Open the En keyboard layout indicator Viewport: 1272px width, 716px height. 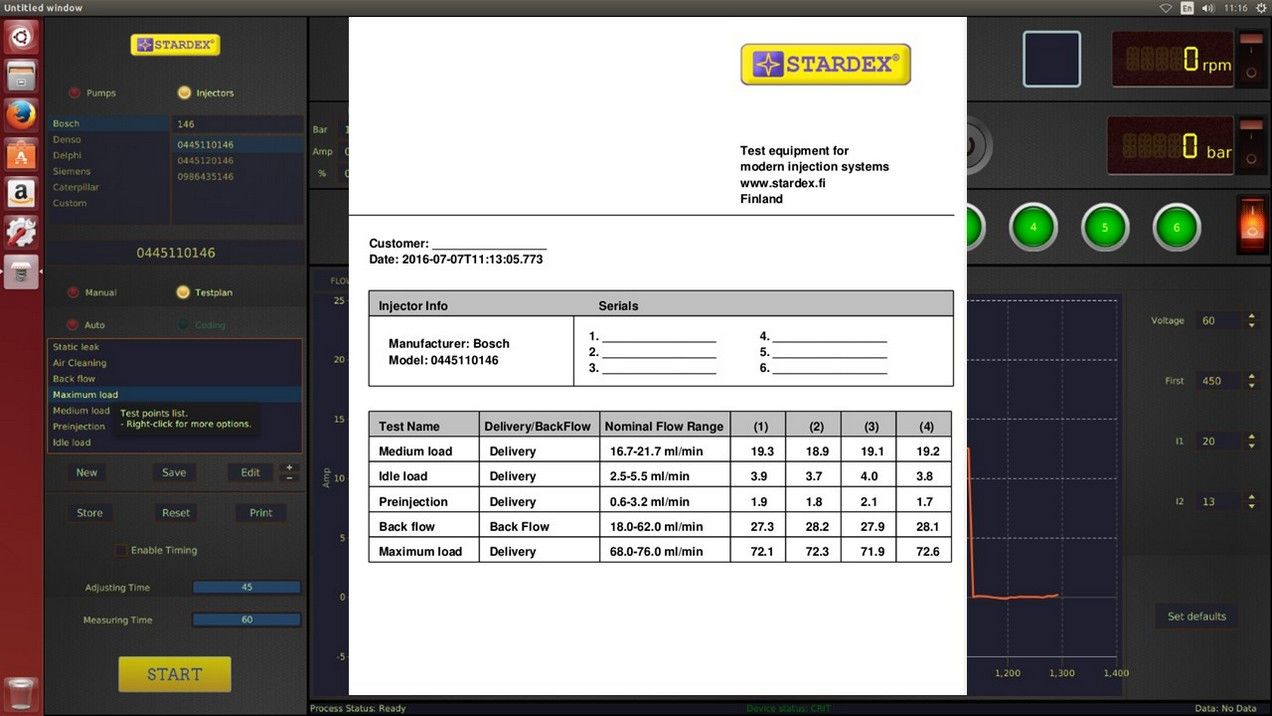1187,8
